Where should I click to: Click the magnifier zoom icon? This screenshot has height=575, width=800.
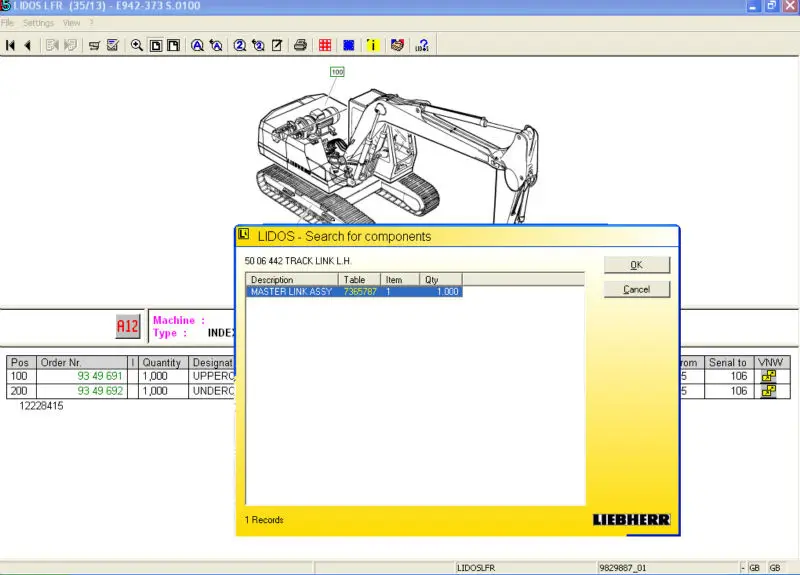137,45
